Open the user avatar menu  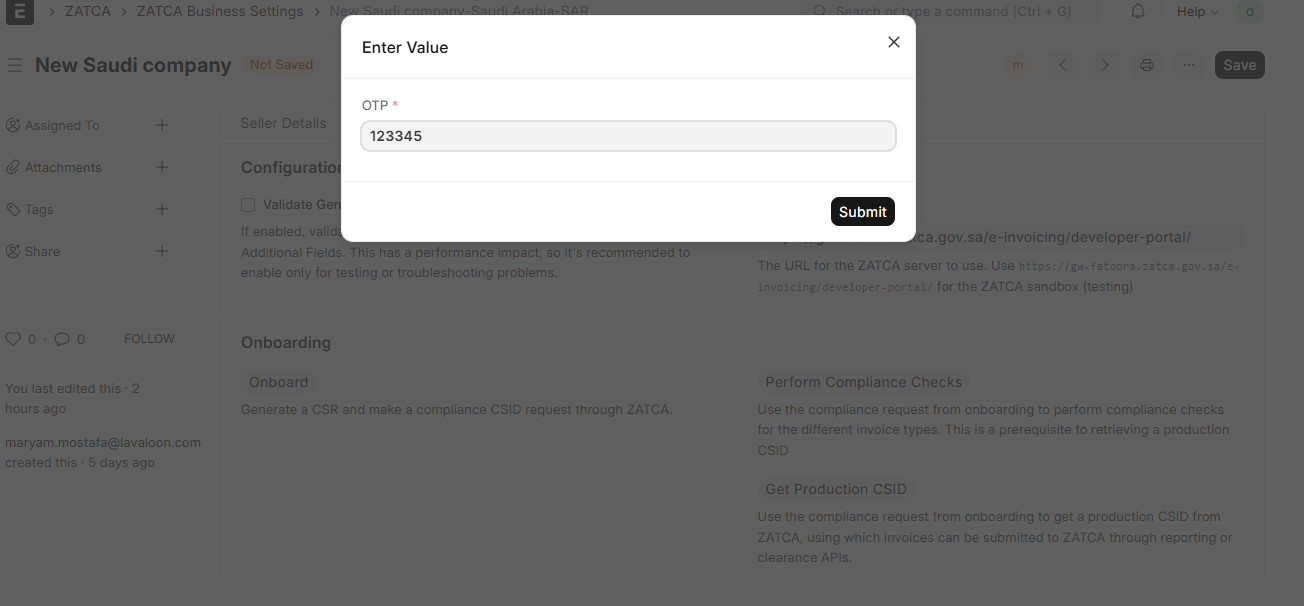point(1249,12)
